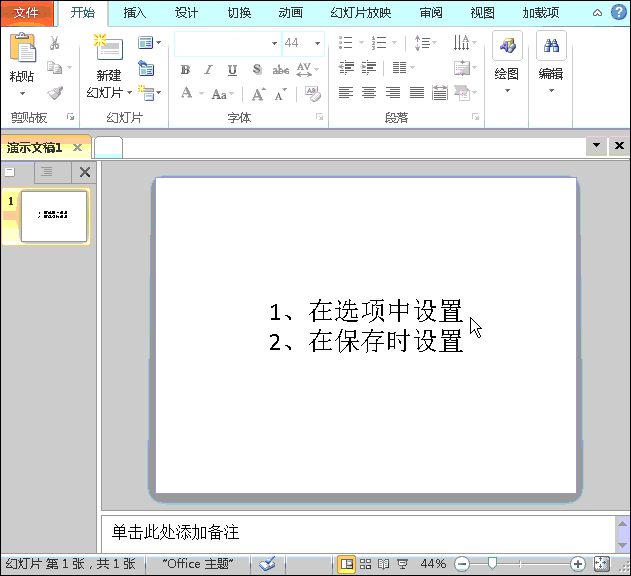
Task: Click fit slide to window icon
Action: [602, 564]
